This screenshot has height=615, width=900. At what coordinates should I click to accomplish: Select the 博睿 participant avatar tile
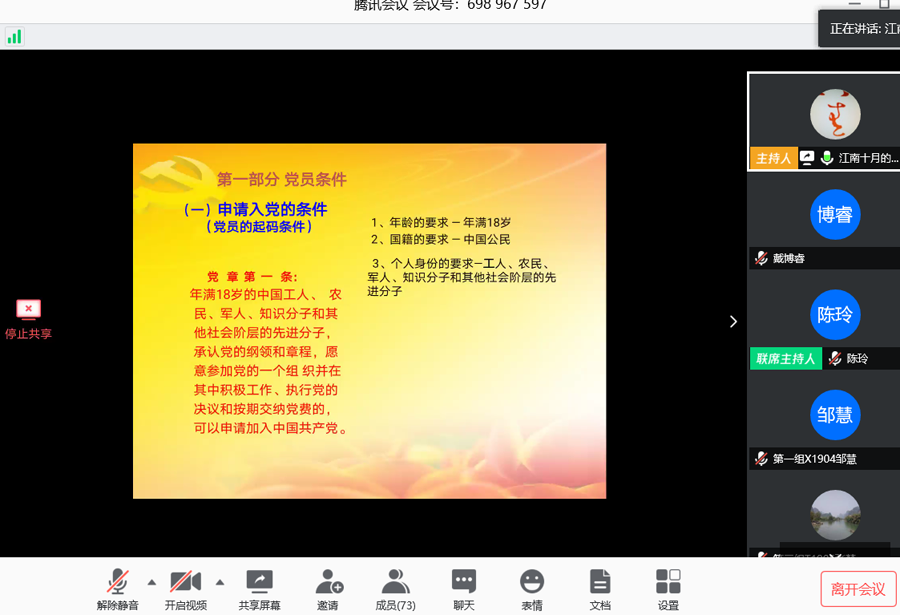point(835,215)
